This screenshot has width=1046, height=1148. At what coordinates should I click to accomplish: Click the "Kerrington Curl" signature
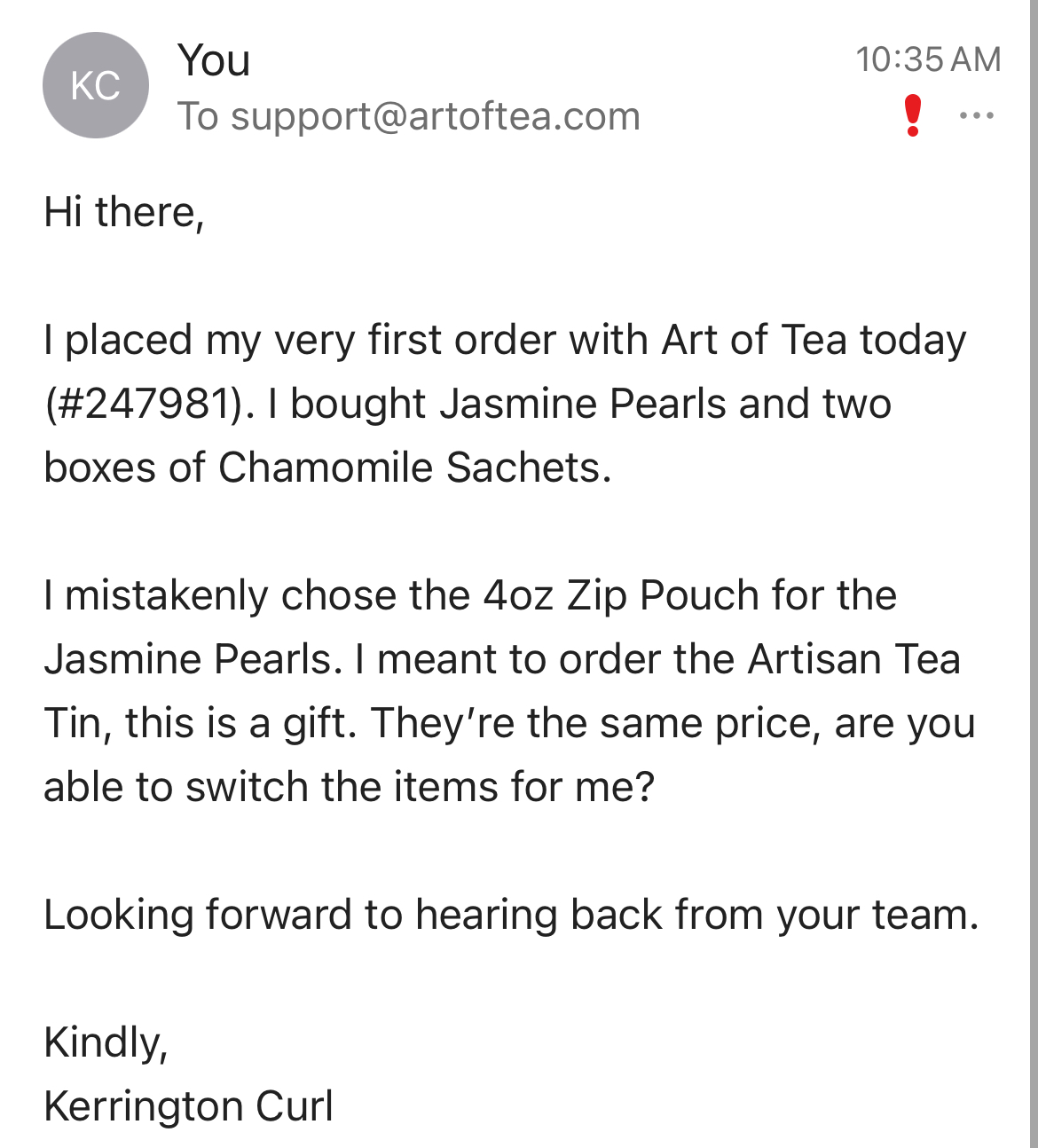tap(188, 1106)
